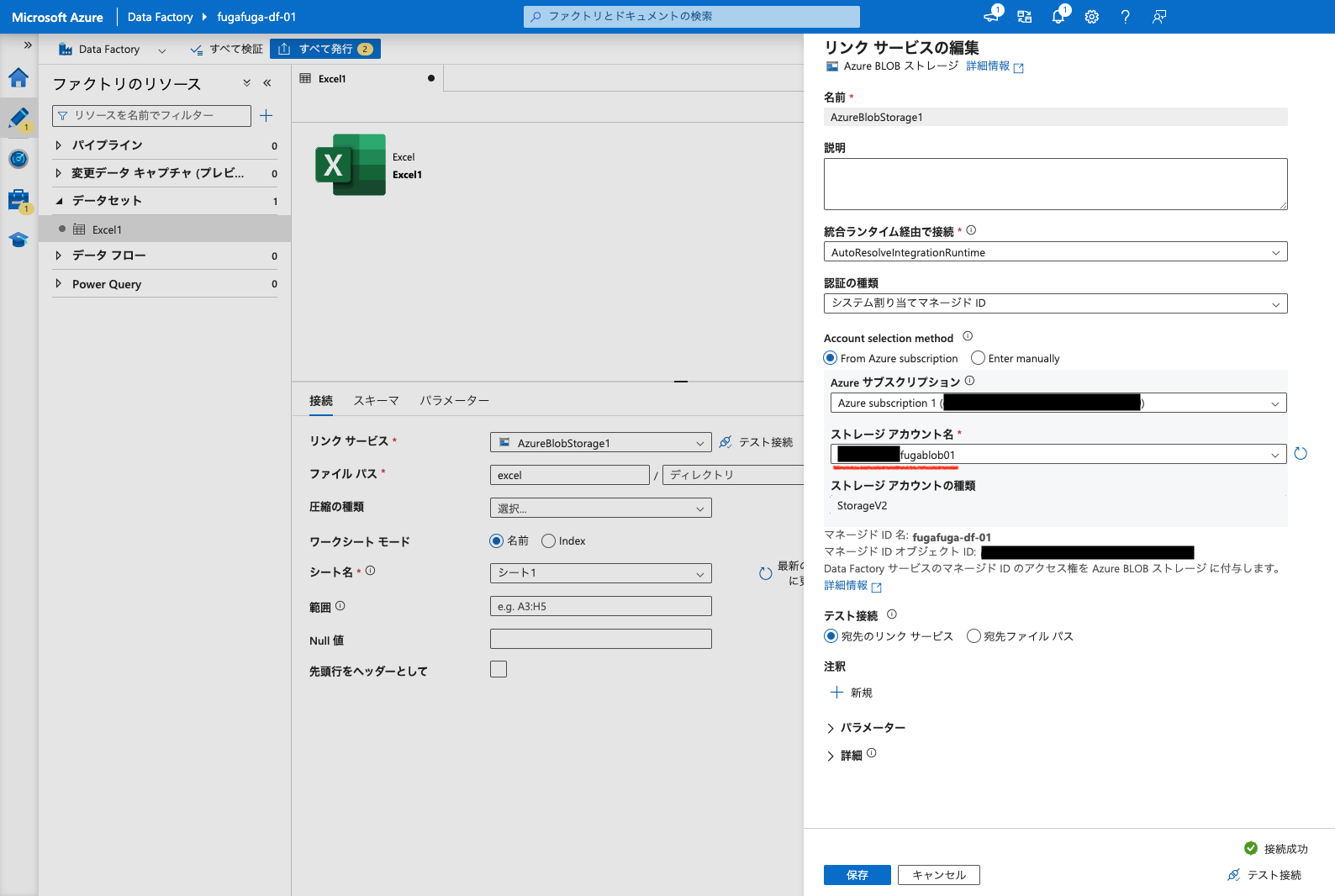The height and width of the screenshot is (896, 1335).
Task: Expand Power Query tree node
Action: [x=58, y=284]
